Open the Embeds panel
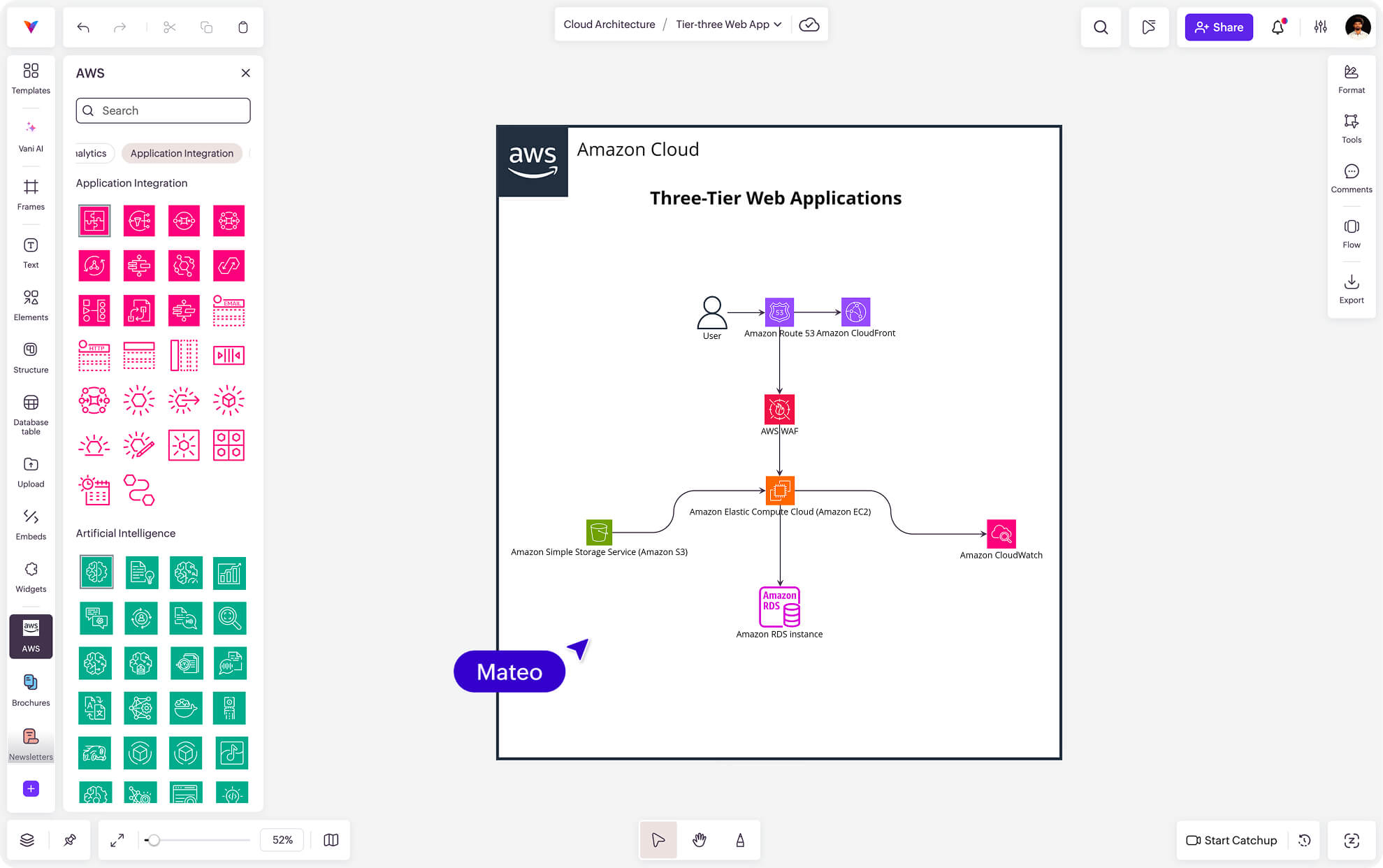 point(31,525)
